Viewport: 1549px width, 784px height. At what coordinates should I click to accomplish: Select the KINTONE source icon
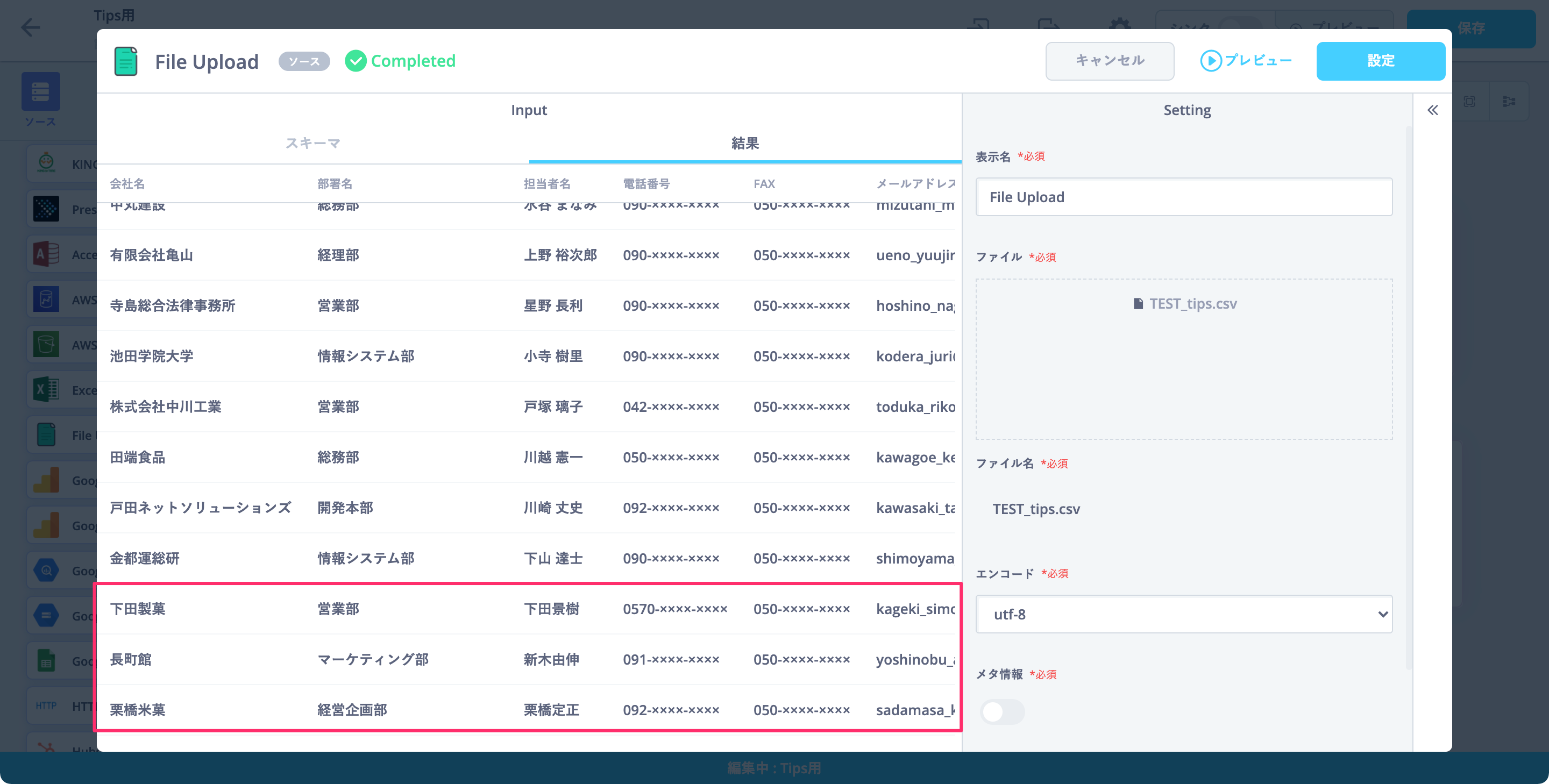point(46,163)
